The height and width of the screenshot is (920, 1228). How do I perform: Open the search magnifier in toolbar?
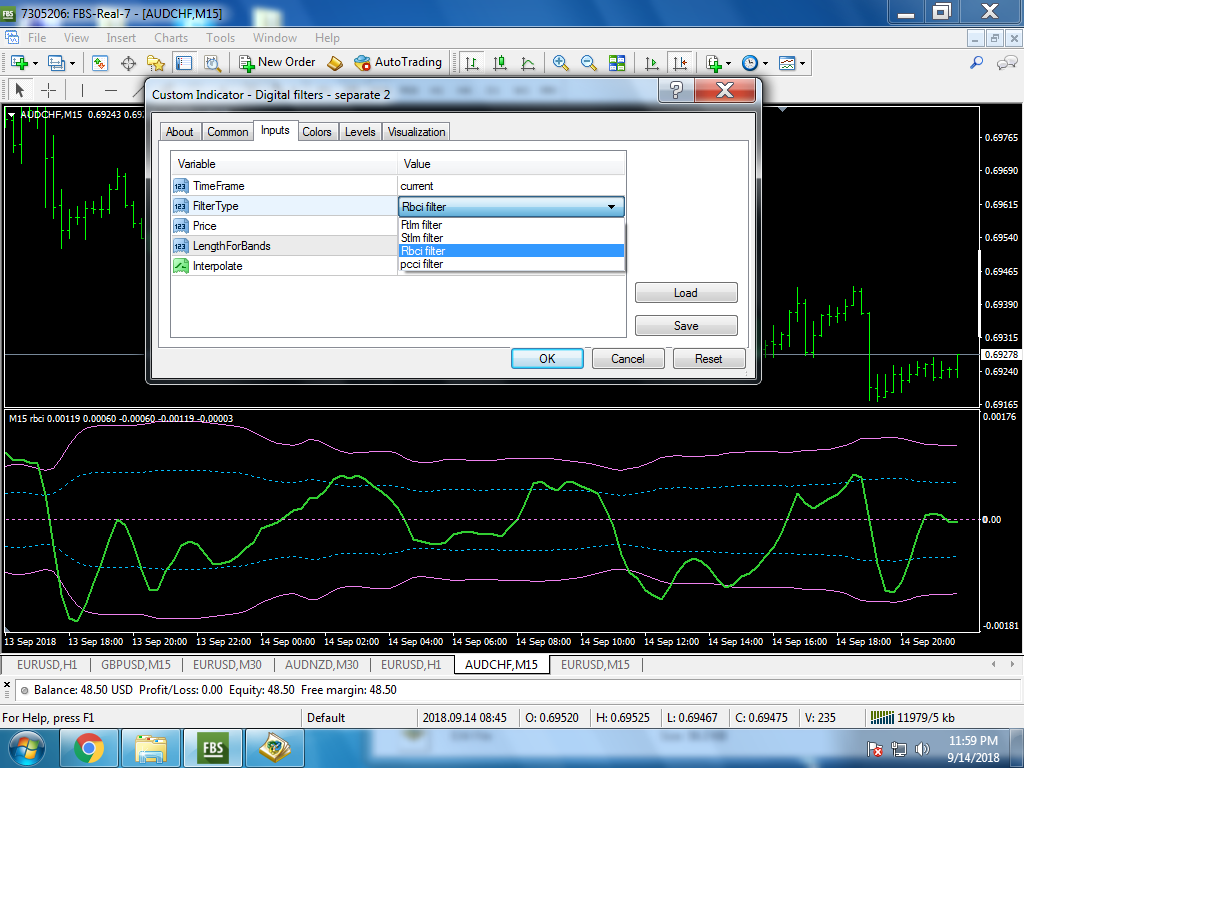click(x=977, y=62)
